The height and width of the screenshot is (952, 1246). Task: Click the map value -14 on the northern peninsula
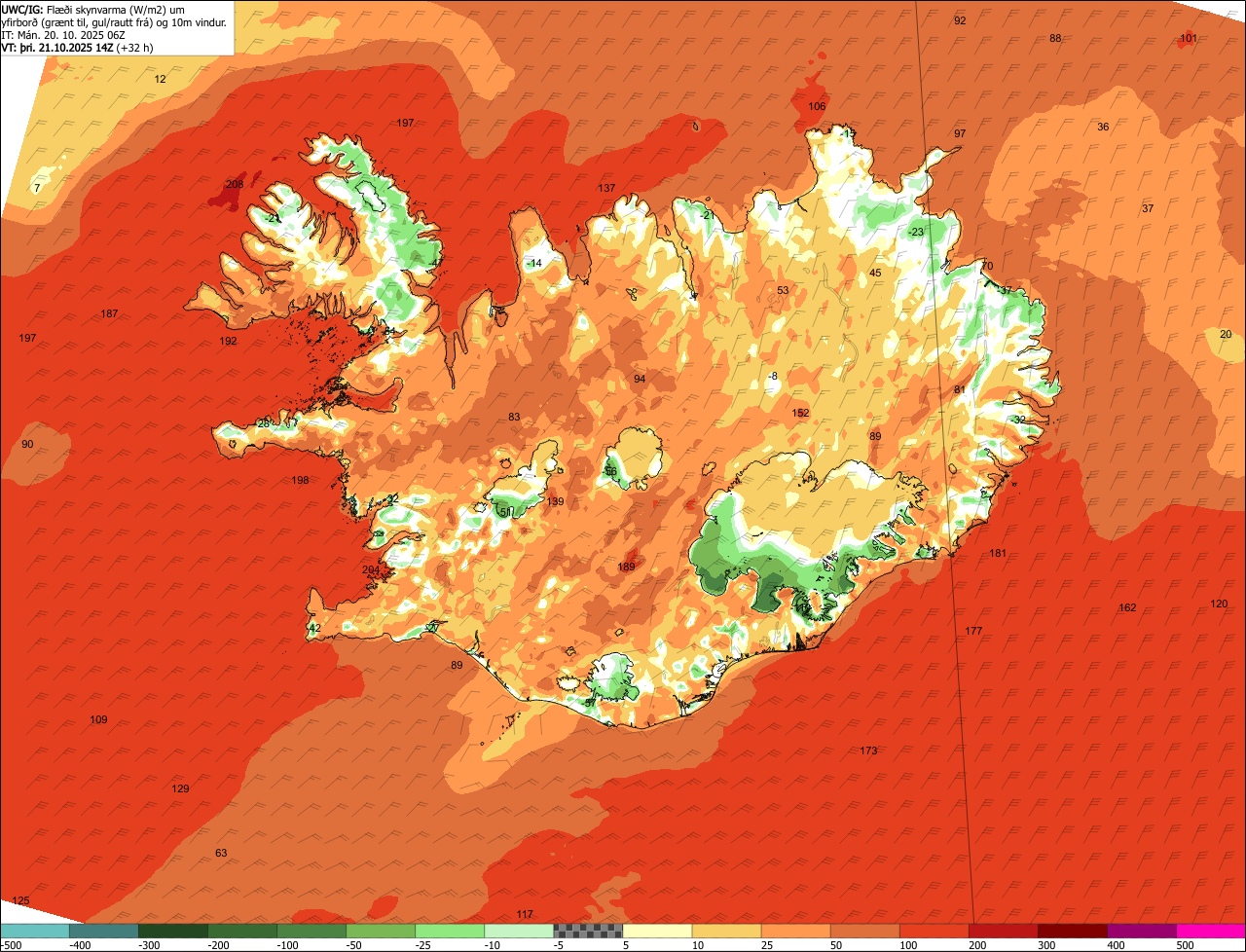(533, 263)
